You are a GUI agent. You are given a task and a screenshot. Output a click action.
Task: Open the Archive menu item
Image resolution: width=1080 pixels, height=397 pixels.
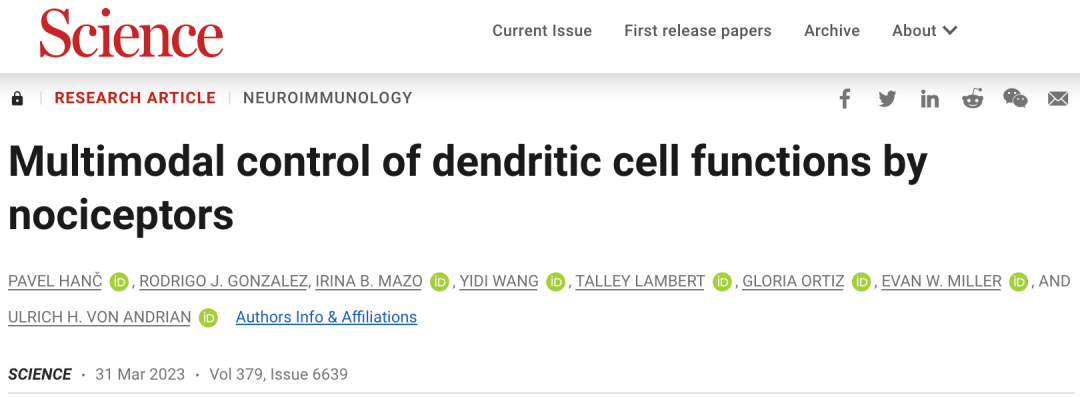tap(832, 31)
